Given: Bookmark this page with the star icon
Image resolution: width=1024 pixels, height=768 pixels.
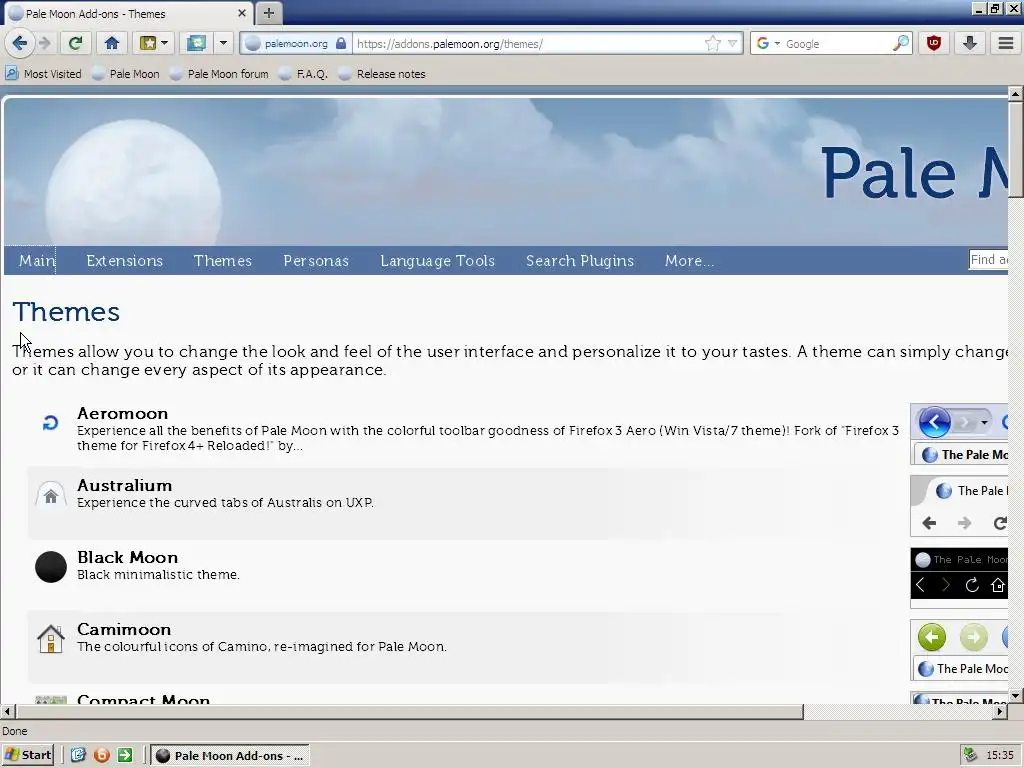Looking at the screenshot, I should [712, 44].
